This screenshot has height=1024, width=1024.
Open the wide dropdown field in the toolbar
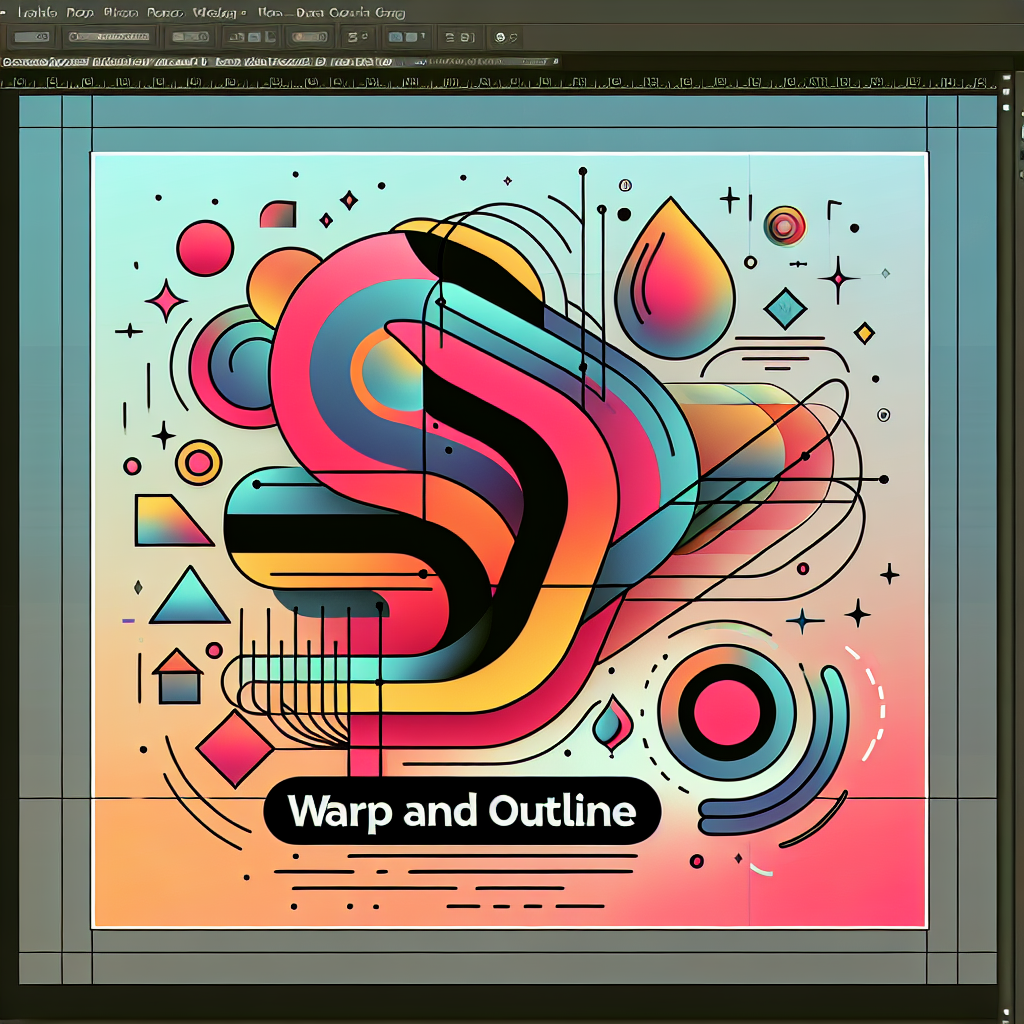coord(109,38)
